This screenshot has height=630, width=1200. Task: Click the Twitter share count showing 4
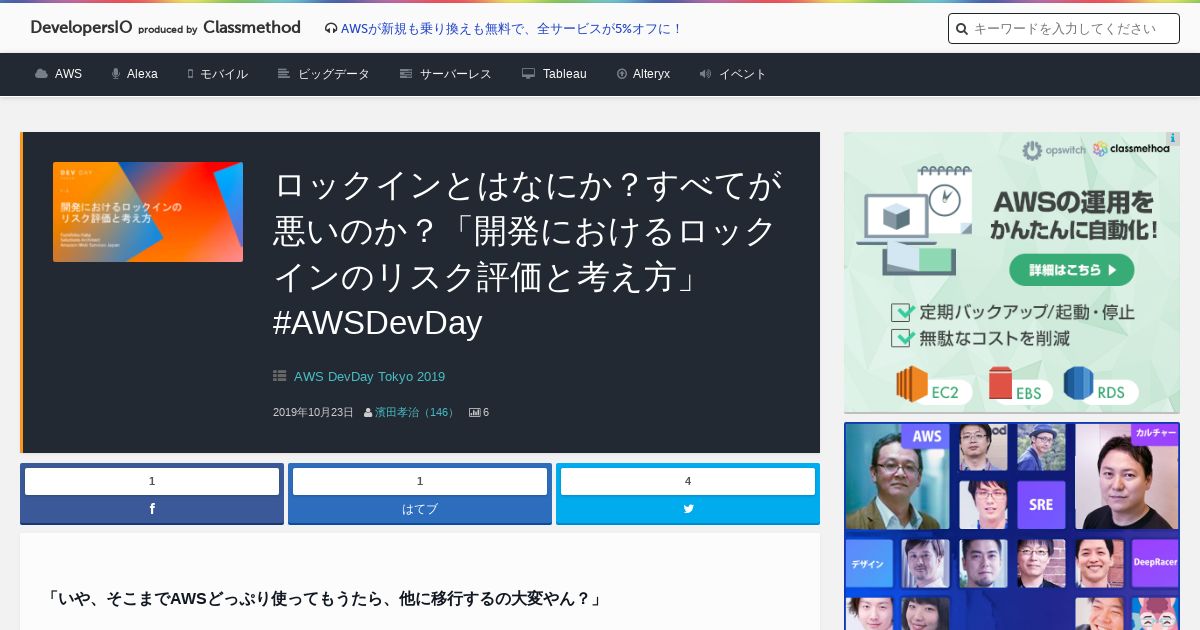point(688,481)
